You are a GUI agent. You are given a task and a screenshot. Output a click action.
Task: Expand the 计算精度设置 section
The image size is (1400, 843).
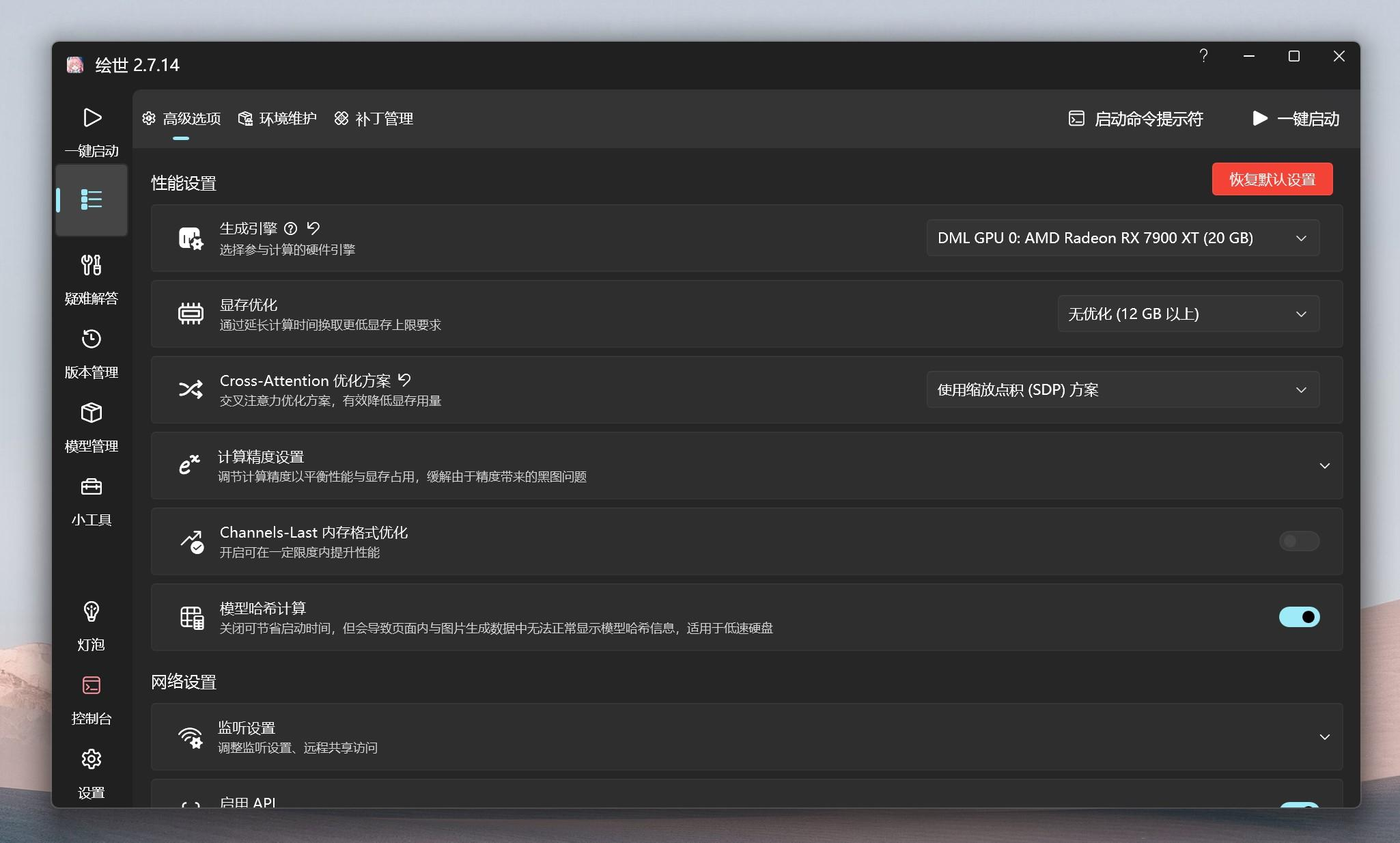1324,465
